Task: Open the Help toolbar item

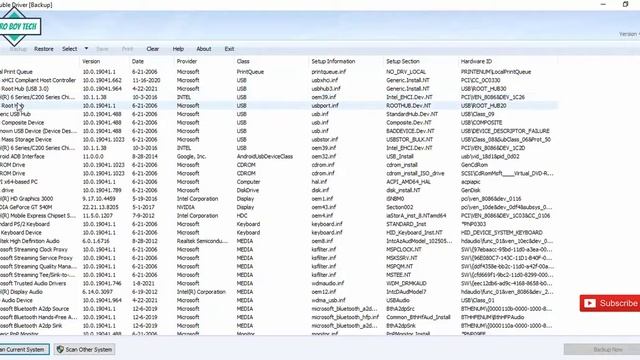Action: pyautogui.click(x=178, y=49)
